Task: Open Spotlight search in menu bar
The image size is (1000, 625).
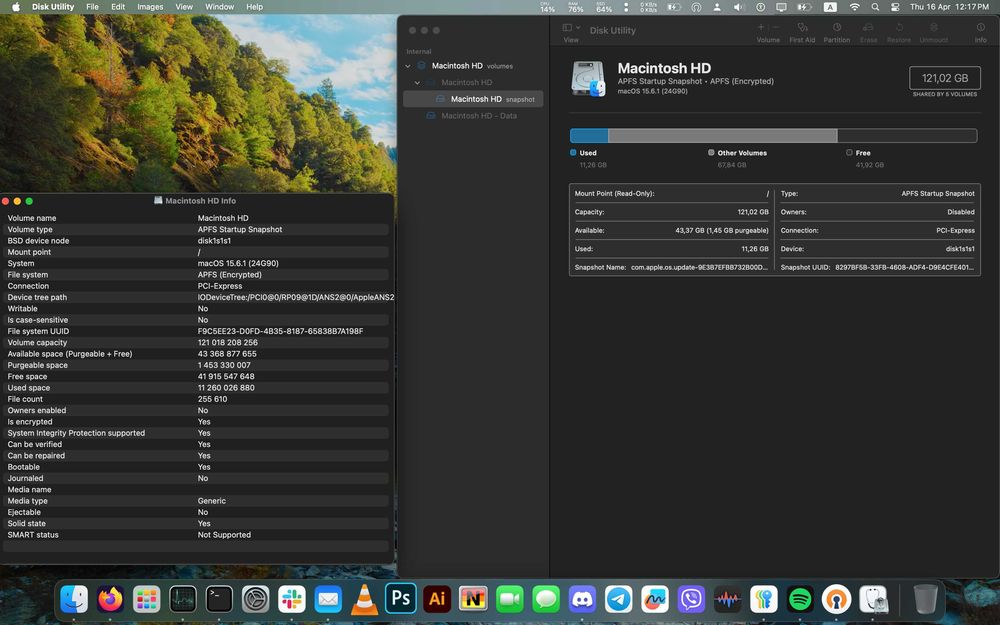Action: [x=875, y=6]
